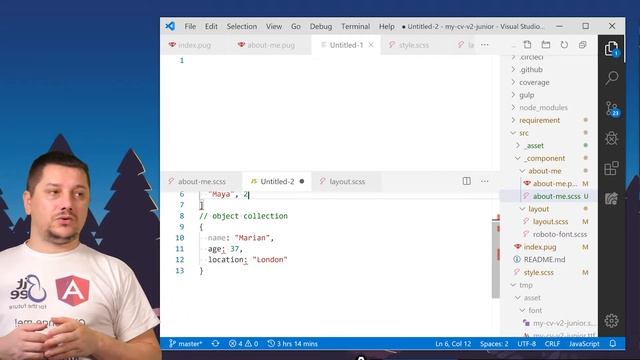Expand the gulp folder
Image resolution: width=640 pixels, height=360 pixels.
pos(527,95)
